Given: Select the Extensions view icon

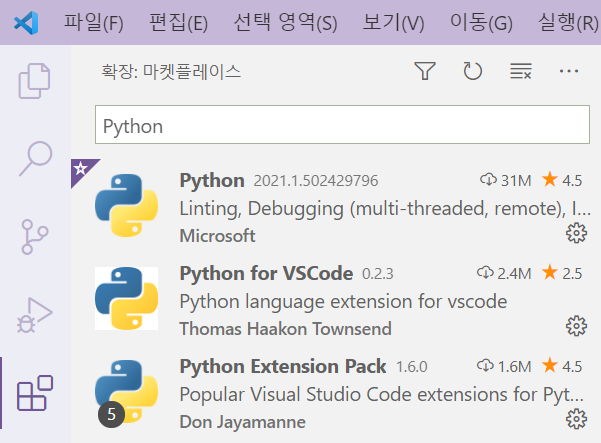Looking at the screenshot, I should (x=34, y=393).
